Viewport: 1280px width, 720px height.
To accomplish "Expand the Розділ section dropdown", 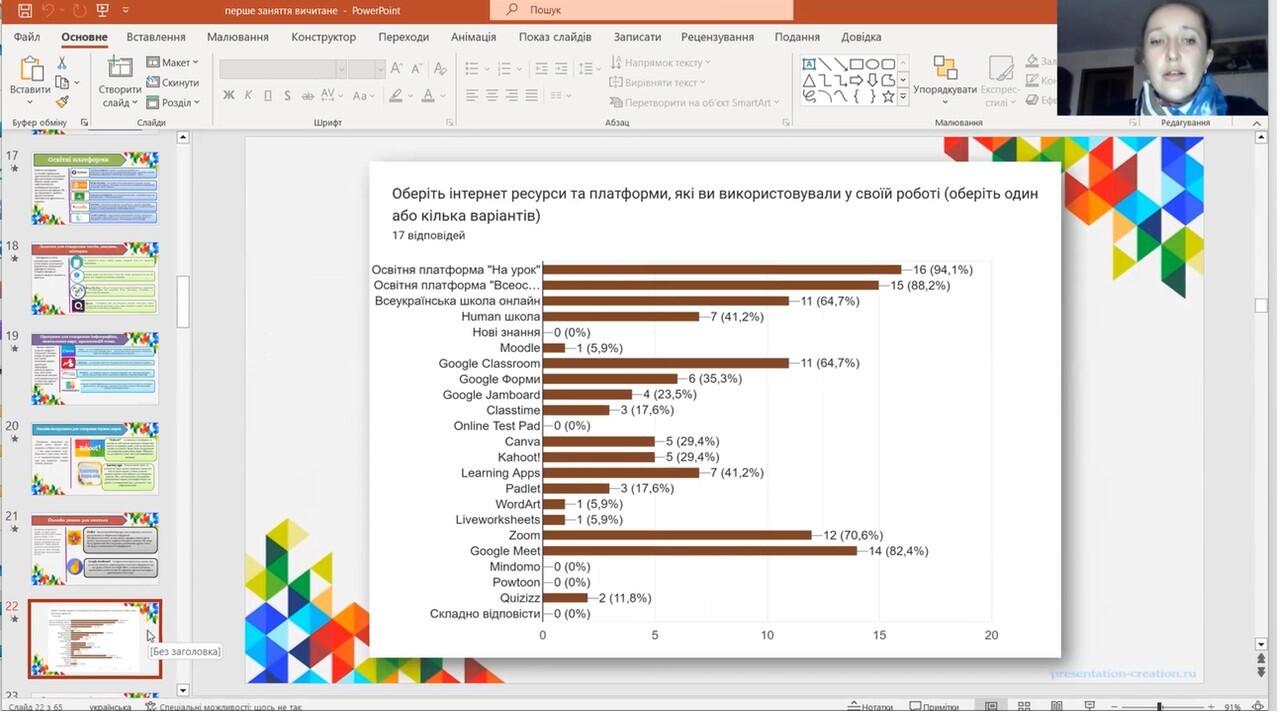I will 173,102.
